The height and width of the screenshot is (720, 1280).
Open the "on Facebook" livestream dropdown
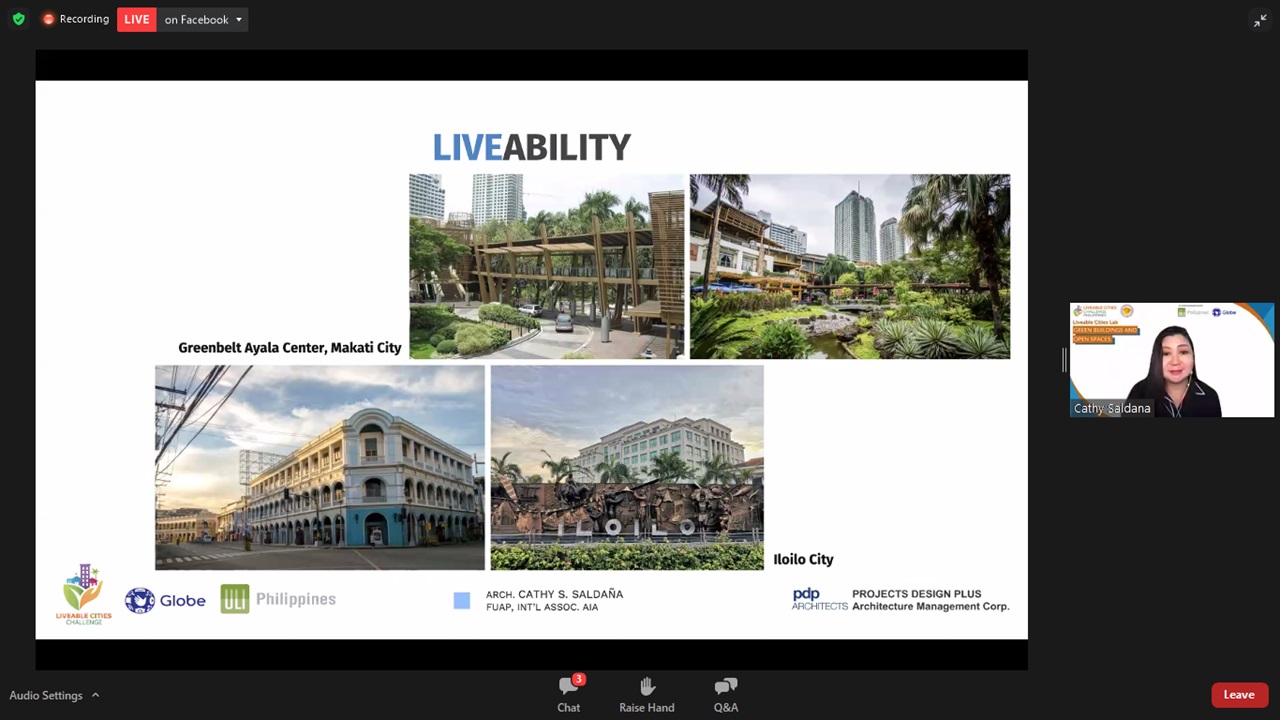point(203,19)
